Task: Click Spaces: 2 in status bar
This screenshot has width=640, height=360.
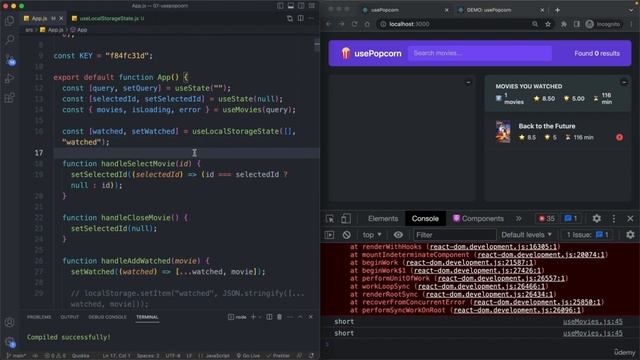Action: [x=148, y=356]
